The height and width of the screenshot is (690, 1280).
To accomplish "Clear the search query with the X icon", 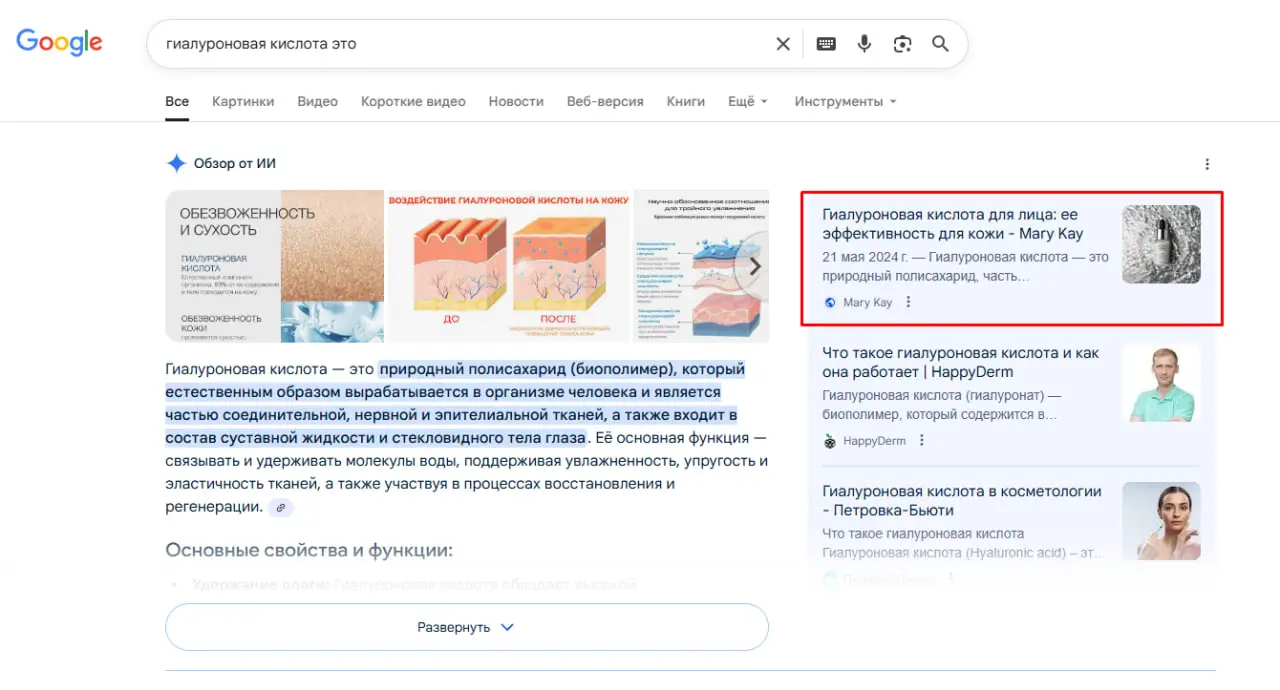I will tap(783, 43).
